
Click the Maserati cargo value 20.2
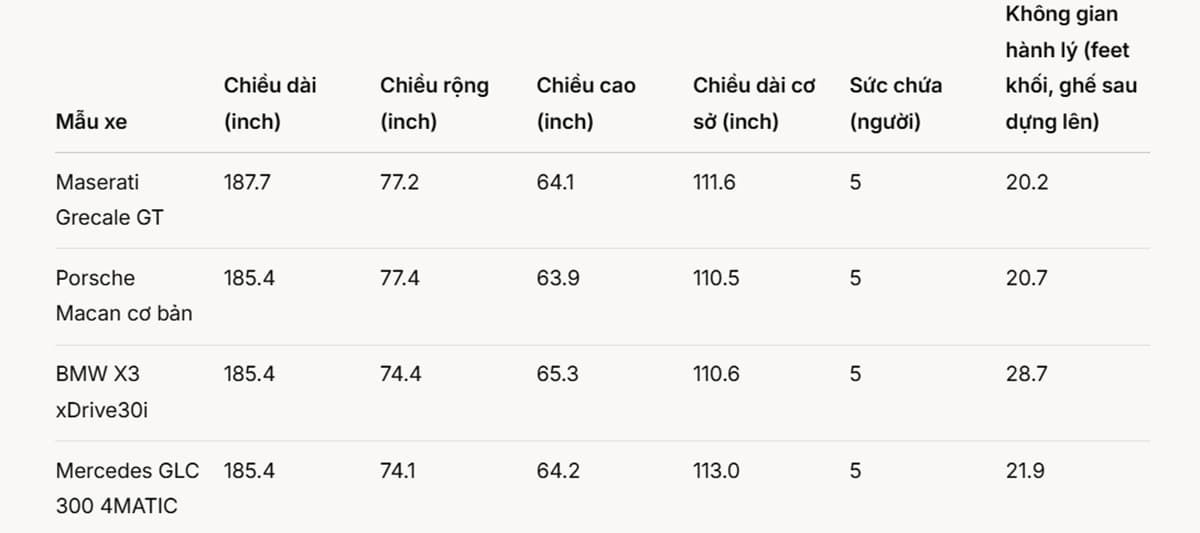point(1026,183)
